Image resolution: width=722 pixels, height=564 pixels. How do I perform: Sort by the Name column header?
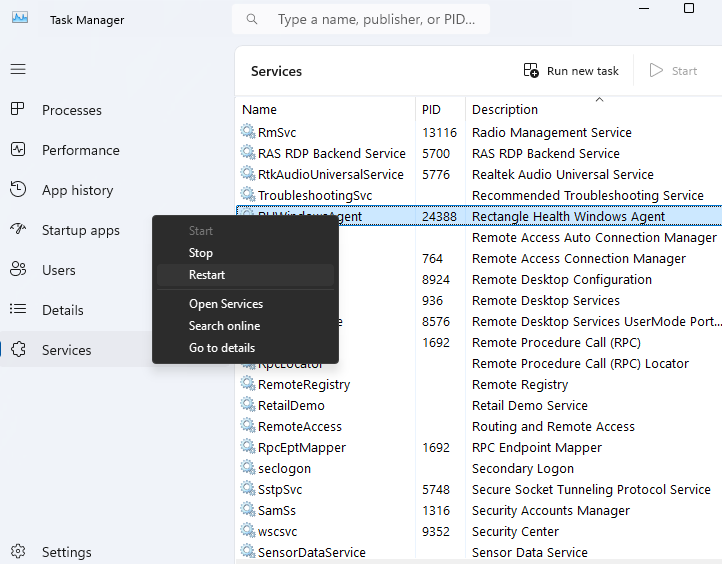coord(259,110)
